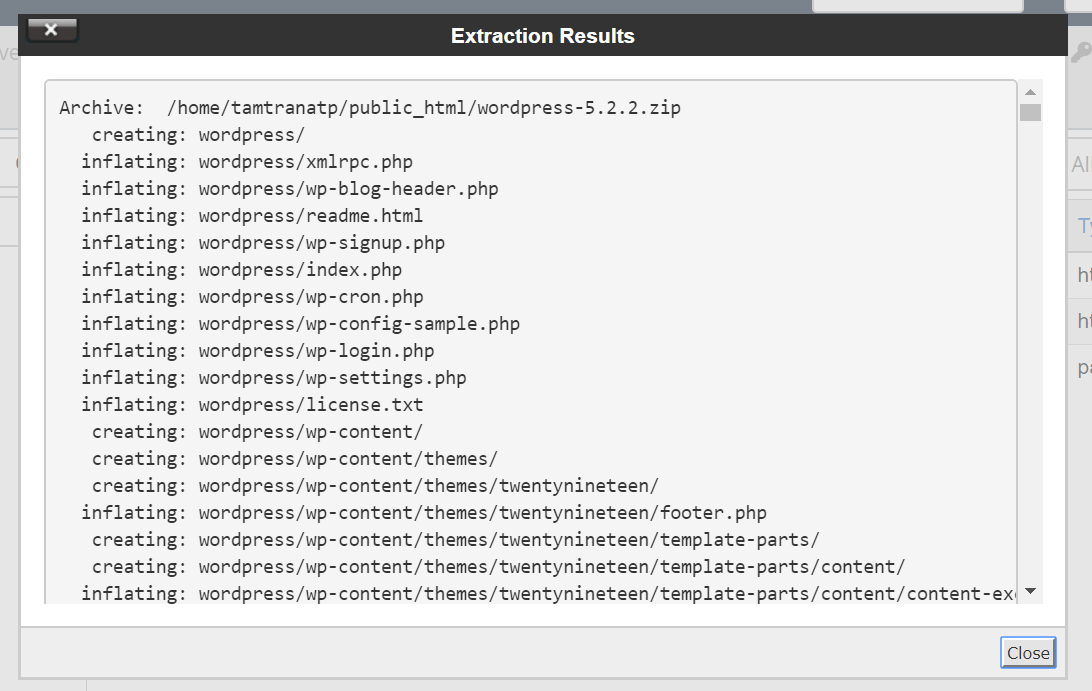Screen dimensions: 1092x691
Task: Click the Extraction Results title
Action: [x=543, y=36]
